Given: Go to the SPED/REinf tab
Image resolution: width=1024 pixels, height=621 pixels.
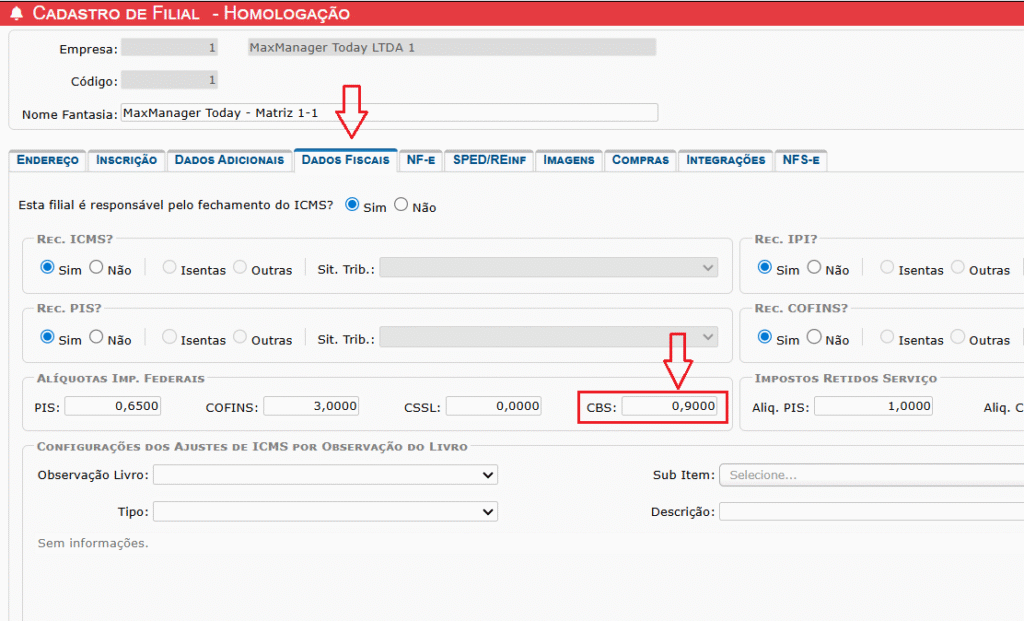Looking at the screenshot, I should coord(489,160).
